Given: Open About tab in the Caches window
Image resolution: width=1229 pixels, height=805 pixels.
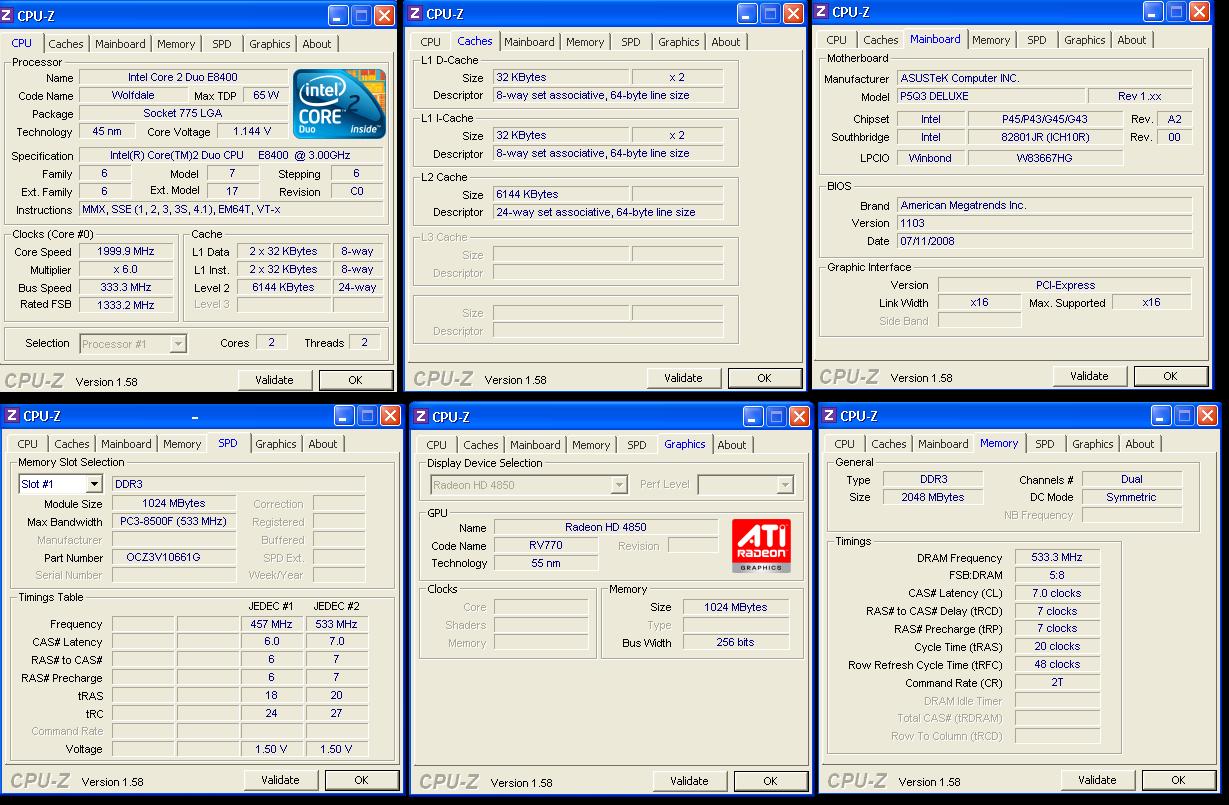Looking at the screenshot, I should [726, 42].
